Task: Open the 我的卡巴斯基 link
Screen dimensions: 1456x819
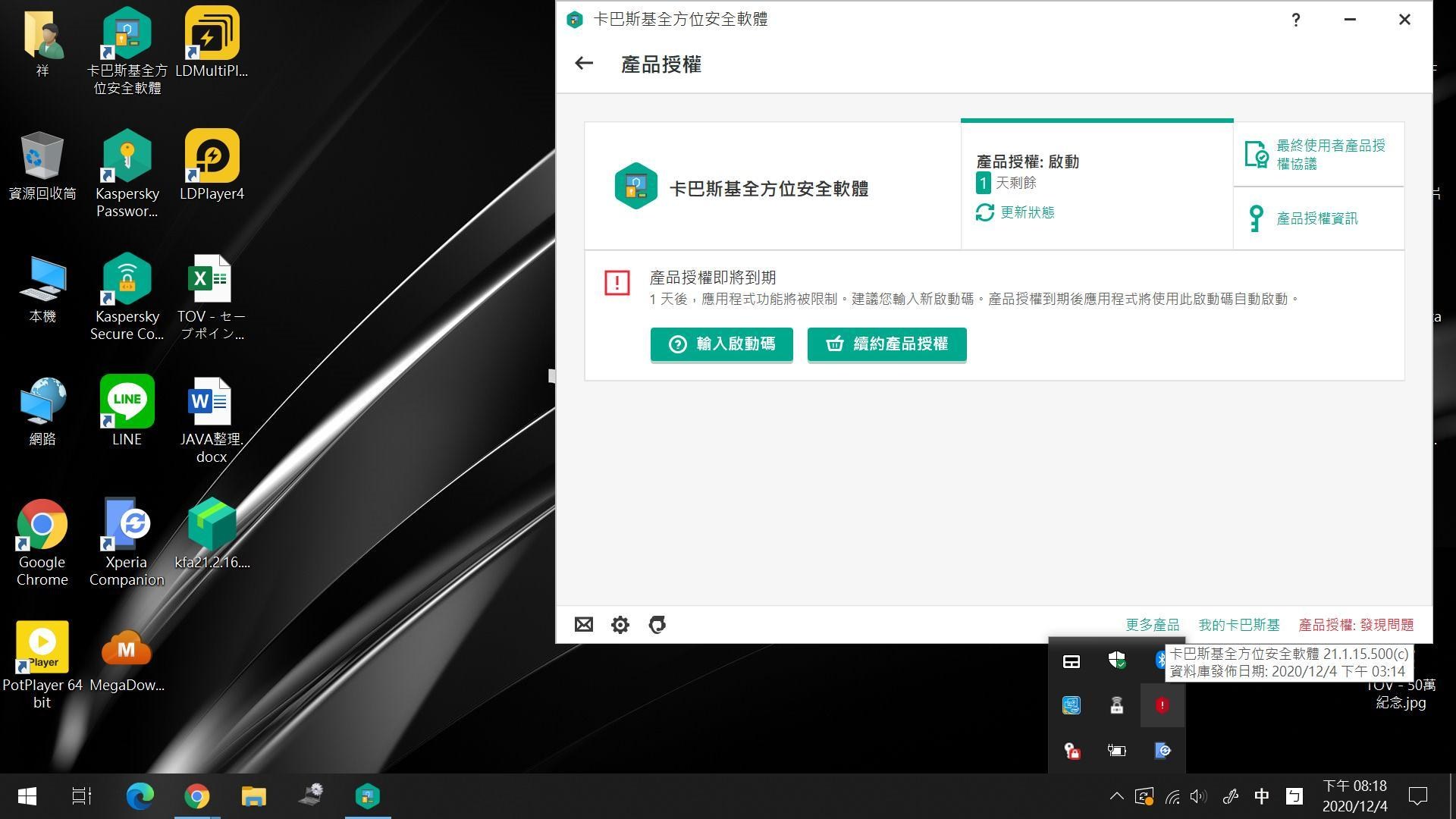Action: [1238, 624]
